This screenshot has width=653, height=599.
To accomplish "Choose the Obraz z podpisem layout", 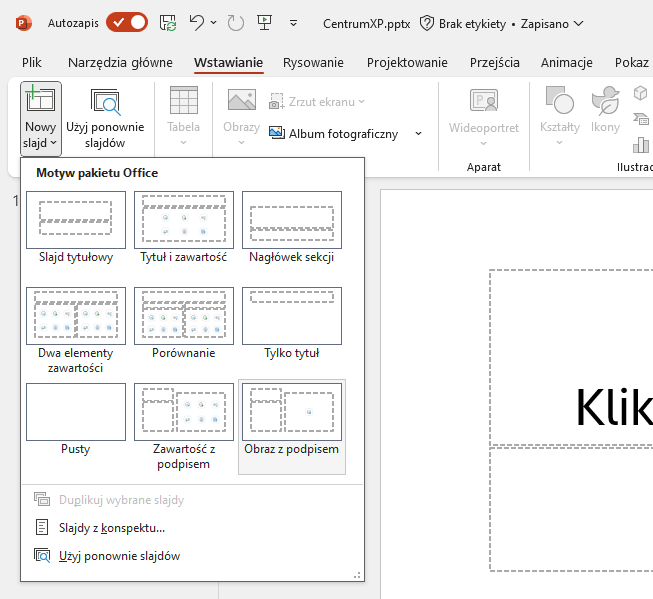I will point(292,427).
